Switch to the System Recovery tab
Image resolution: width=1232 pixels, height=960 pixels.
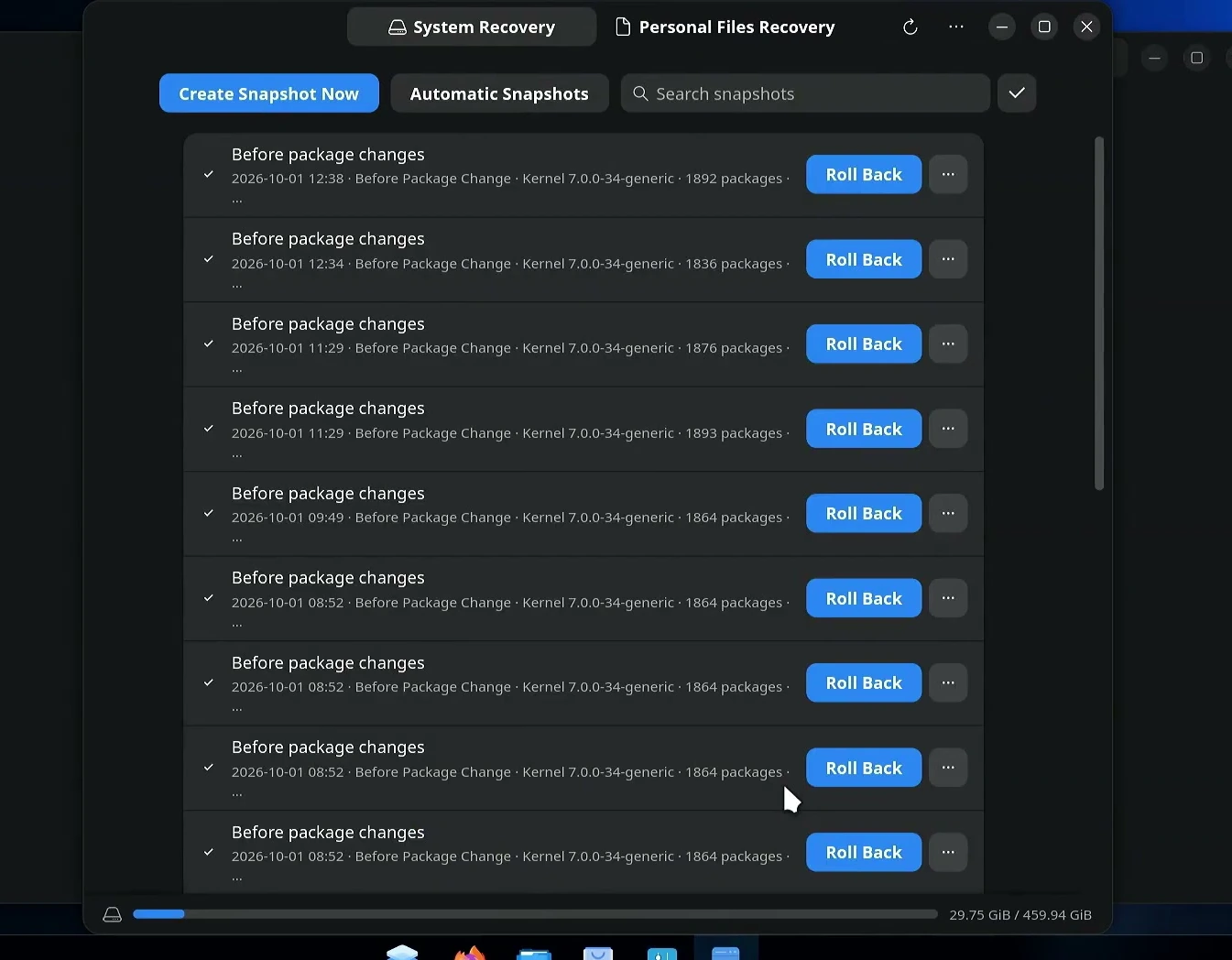[x=472, y=27]
